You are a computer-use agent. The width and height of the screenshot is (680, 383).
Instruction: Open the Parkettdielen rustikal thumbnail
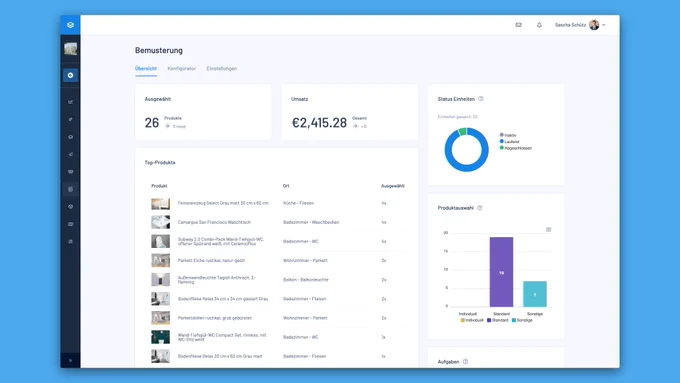click(x=160, y=318)
